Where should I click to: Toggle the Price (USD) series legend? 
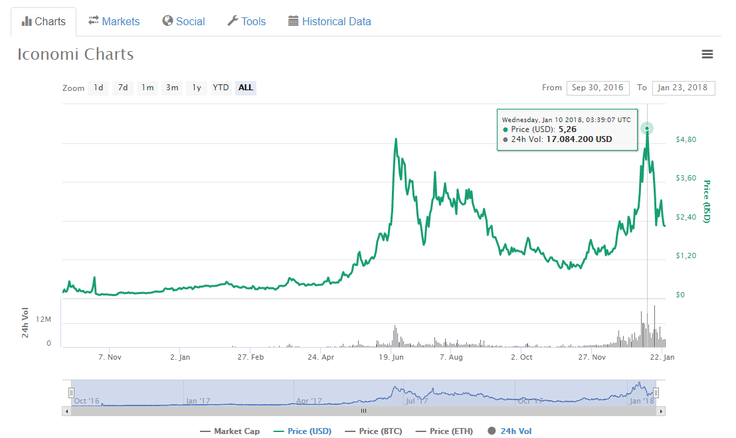coord(302,431)
